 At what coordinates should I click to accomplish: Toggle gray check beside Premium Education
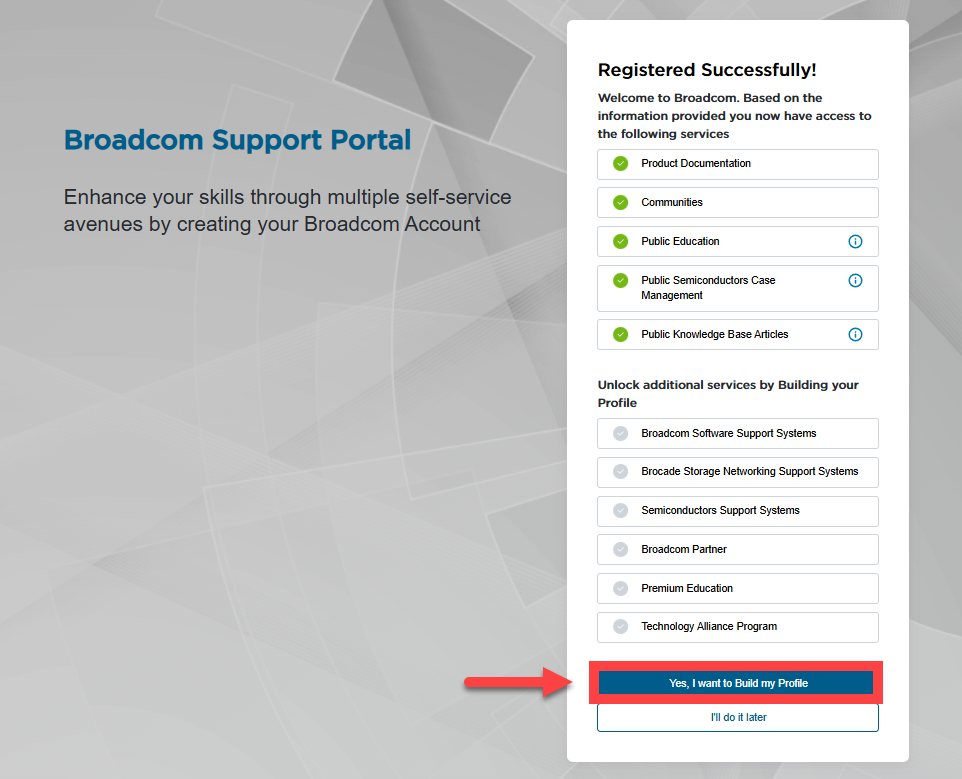tap(620, 589)
